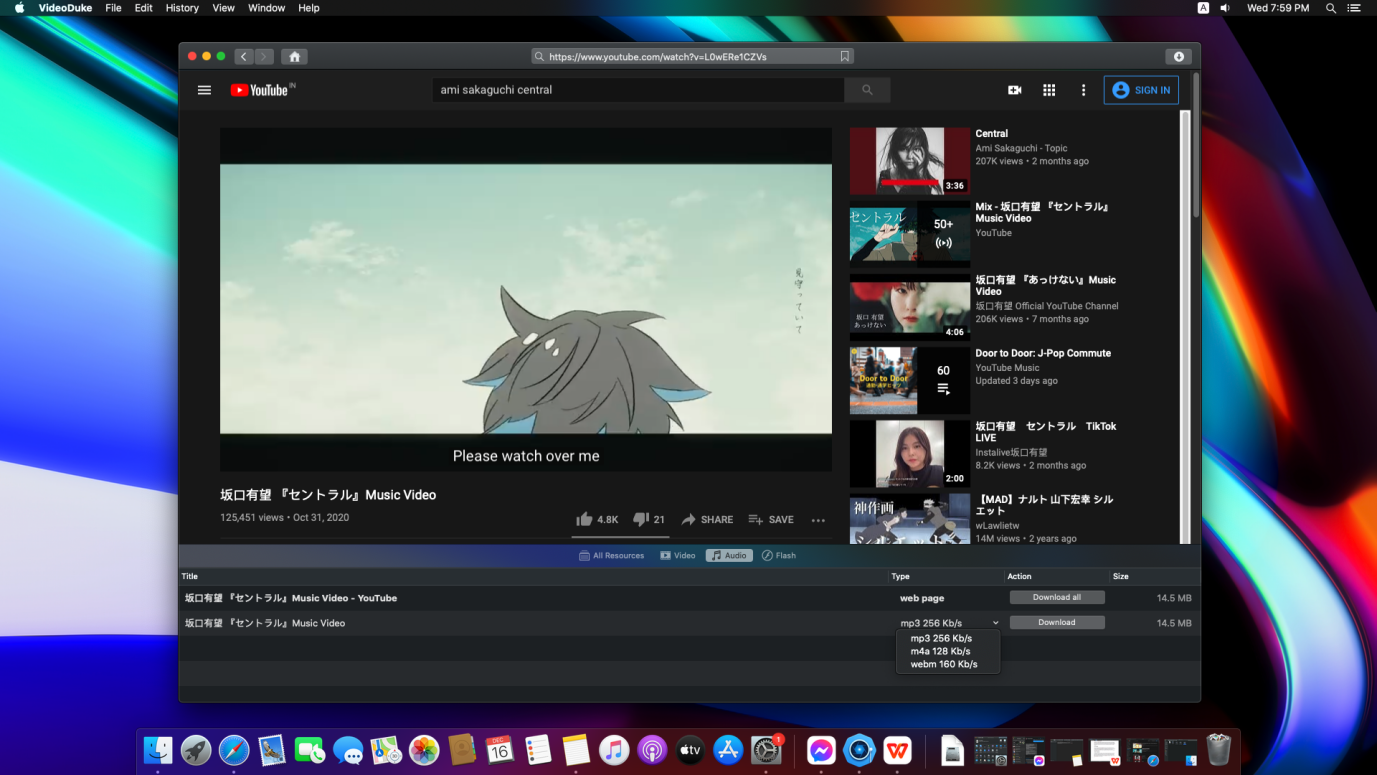The image size is (1377, 775).
Task: Click SAVE under the video
Action: point(771,520)
